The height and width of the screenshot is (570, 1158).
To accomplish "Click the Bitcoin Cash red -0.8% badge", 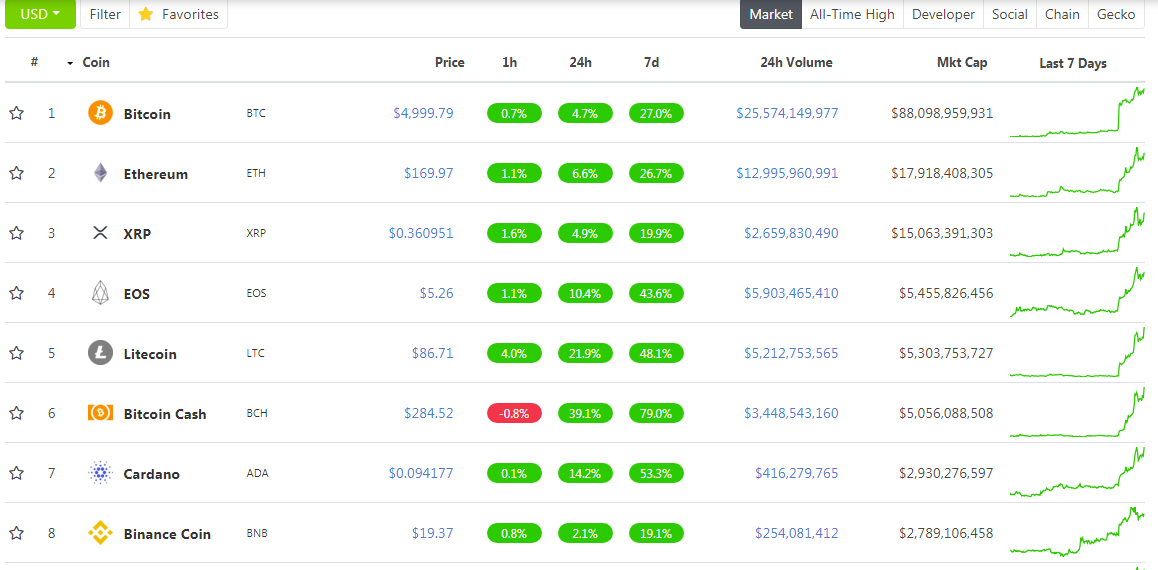I will (x=514, y=413).
